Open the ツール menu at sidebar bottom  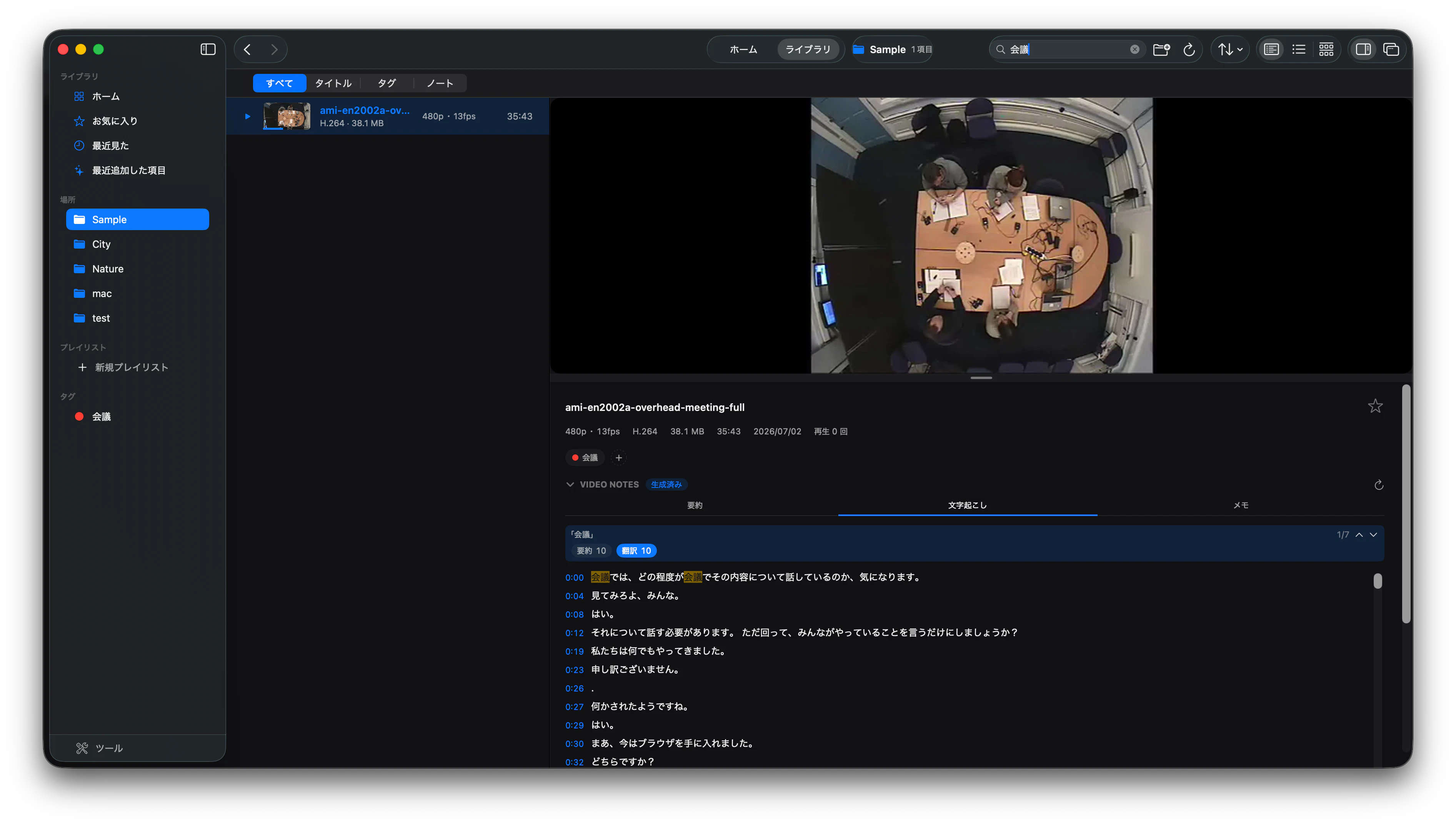pyautogui.click(x=100, y=748)
